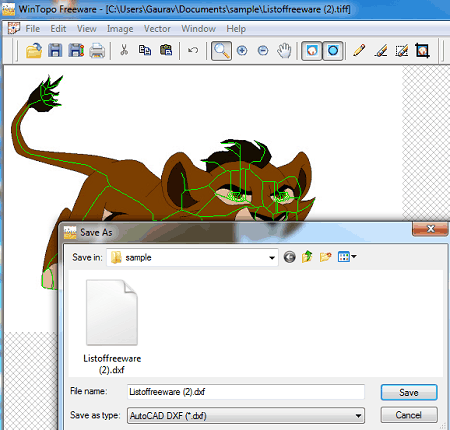Select the Zoom magnifier tool
450x430 pixels.
(221, 51)
